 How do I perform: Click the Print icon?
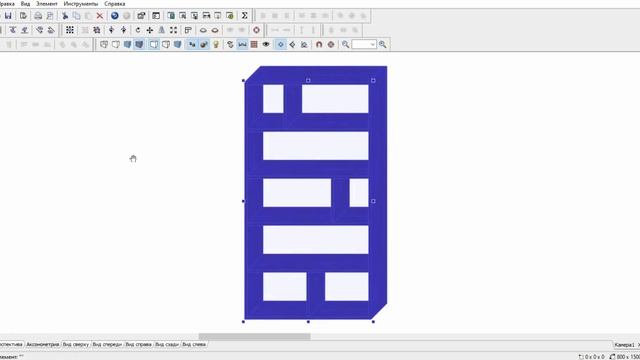(x=38, y=16)
